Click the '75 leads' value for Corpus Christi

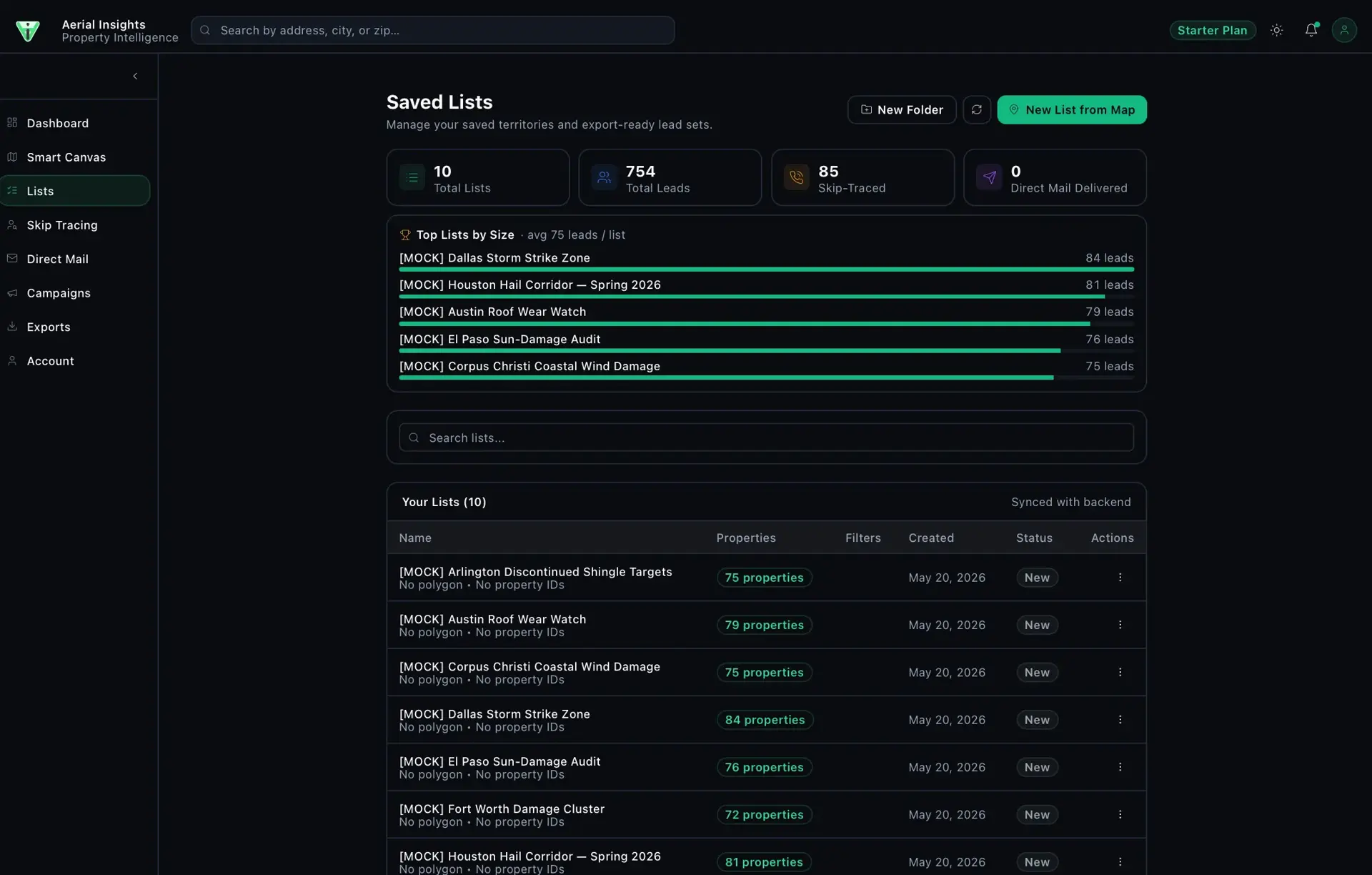point(1109,366)
